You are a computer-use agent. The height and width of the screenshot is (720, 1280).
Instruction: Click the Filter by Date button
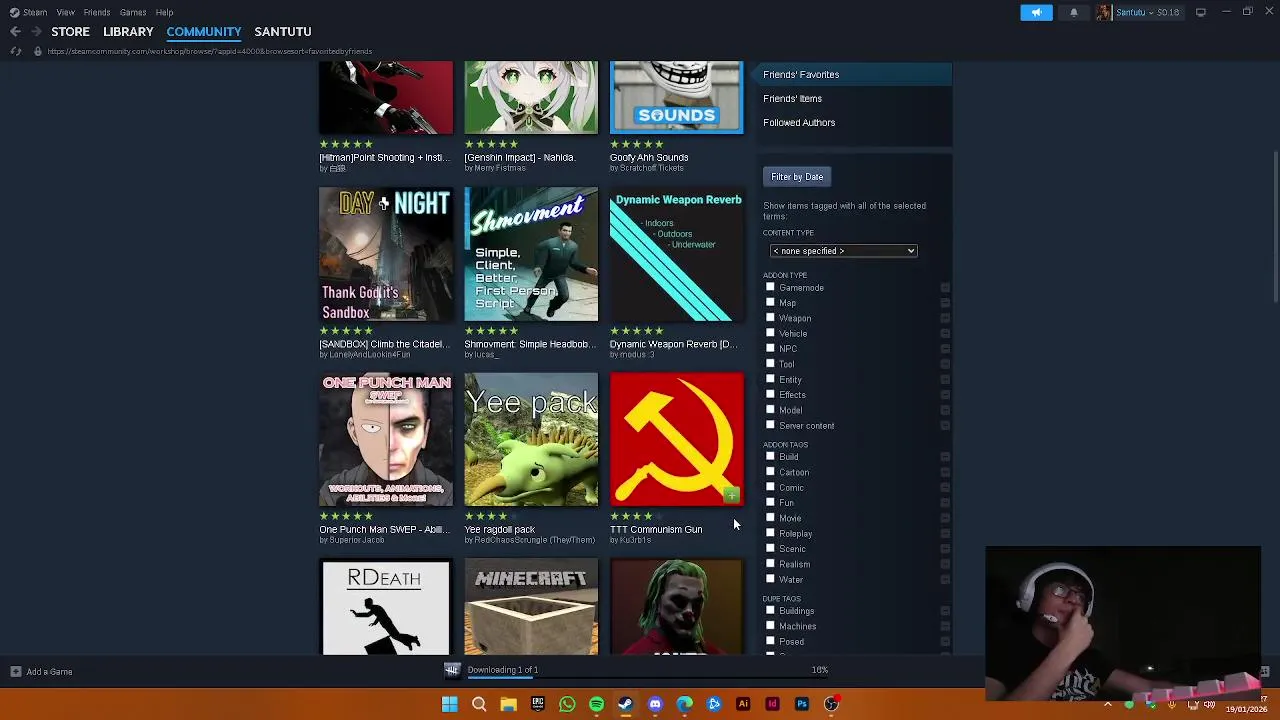click(x=797, y=177)
